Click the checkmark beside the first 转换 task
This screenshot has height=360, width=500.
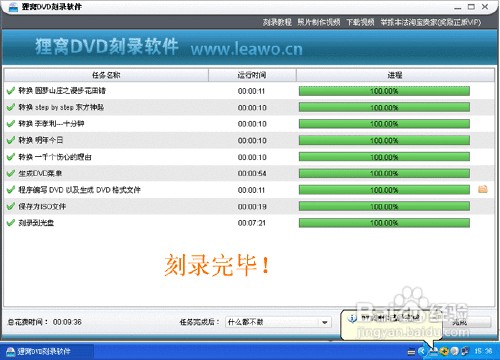pos(11,91)
